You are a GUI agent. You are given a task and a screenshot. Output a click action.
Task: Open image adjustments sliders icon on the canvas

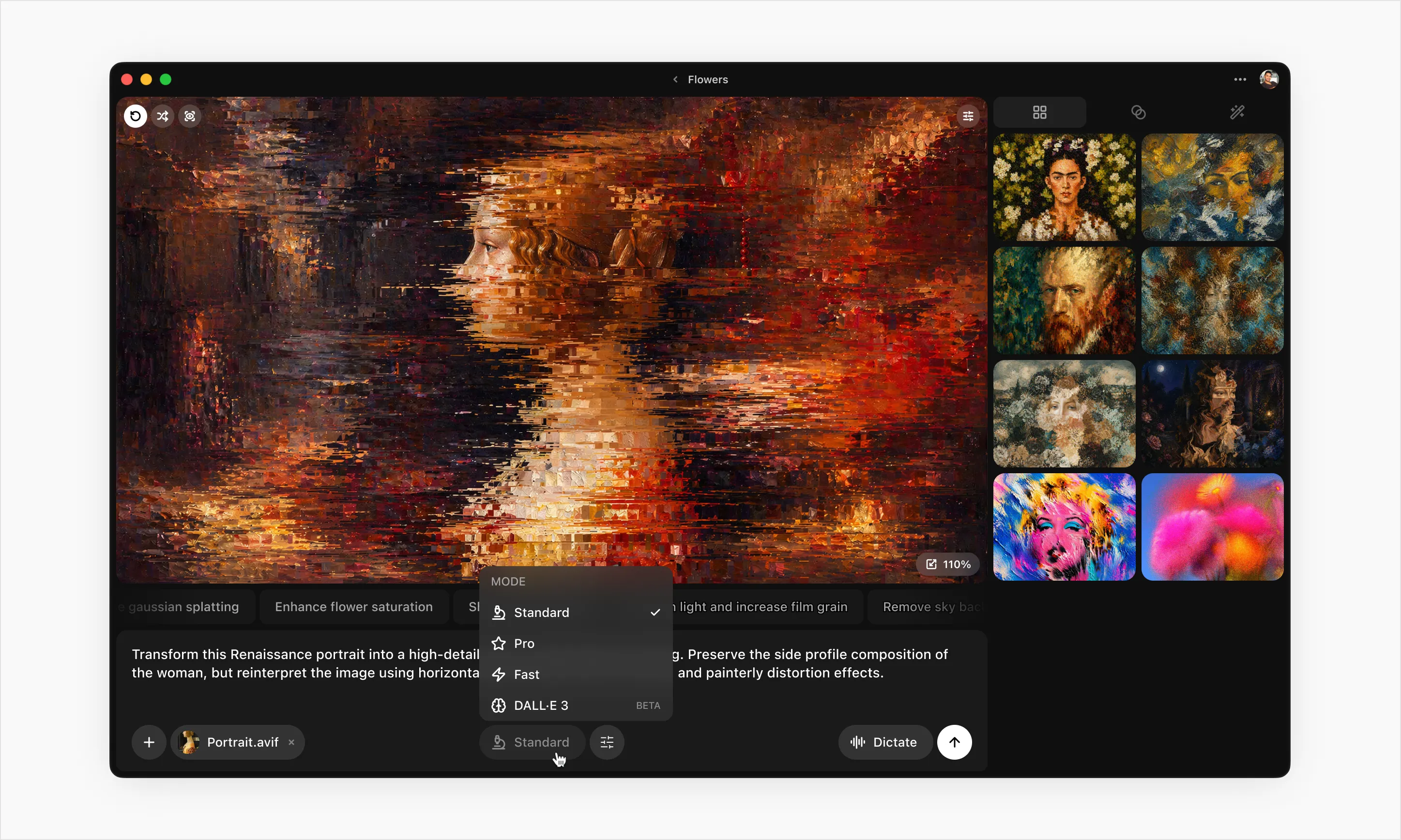point(968,116)
